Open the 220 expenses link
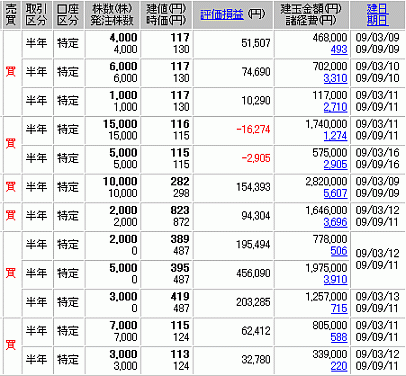This screenshot has height=376, width=406. coord(339,366)
